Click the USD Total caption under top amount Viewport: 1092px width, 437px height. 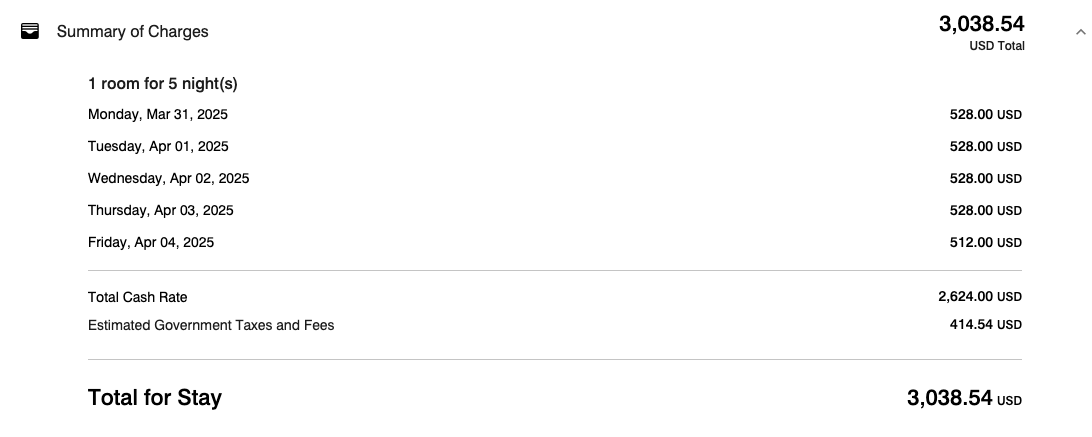point(997,46)
